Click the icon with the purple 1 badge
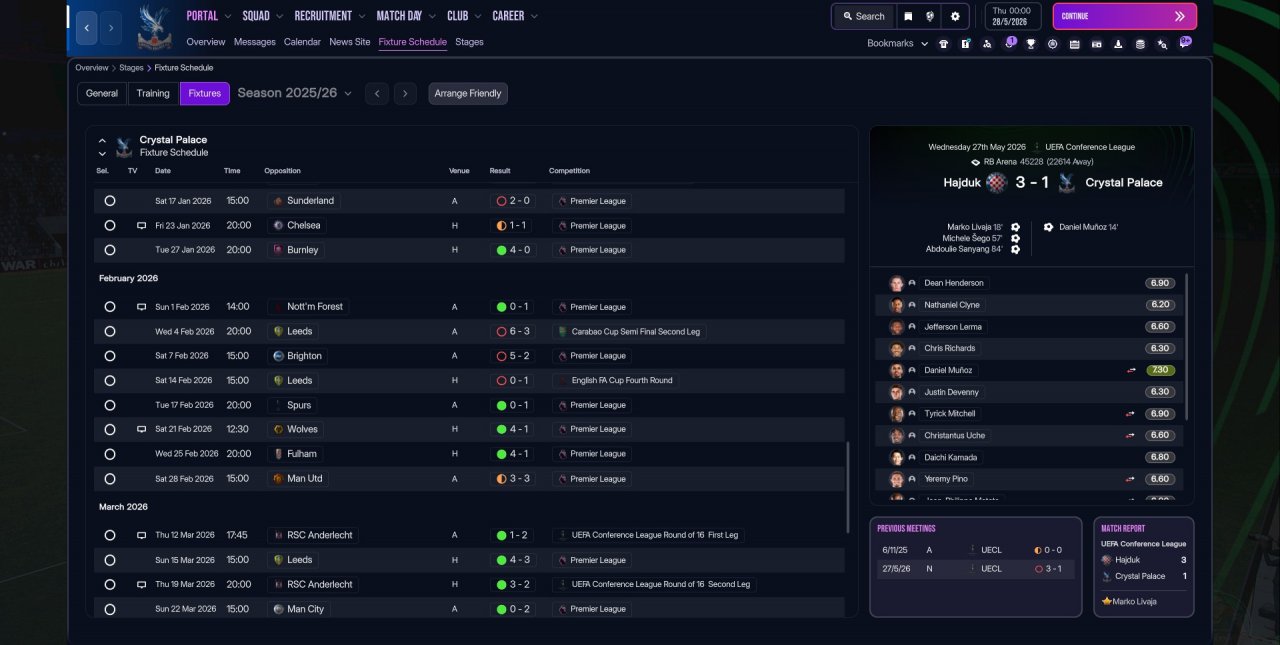Screen dimensions: 1280x645 click(1009, 43)
